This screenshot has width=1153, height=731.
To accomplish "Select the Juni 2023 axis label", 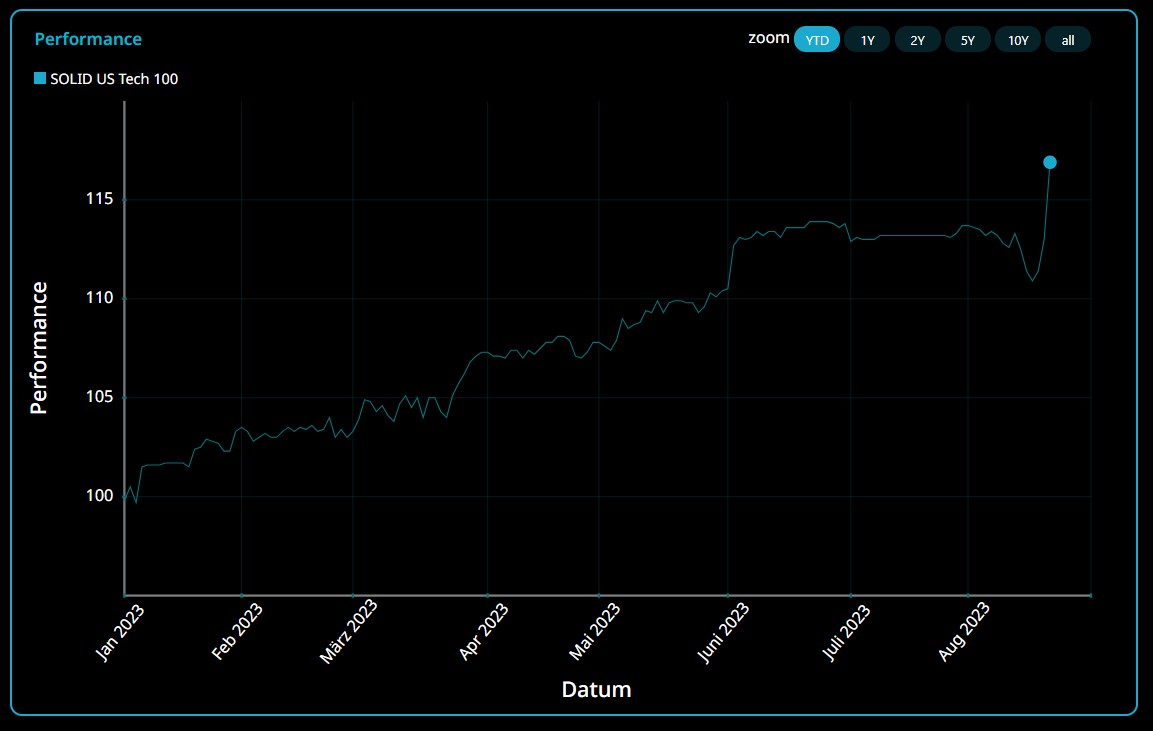I will [724, 632].
